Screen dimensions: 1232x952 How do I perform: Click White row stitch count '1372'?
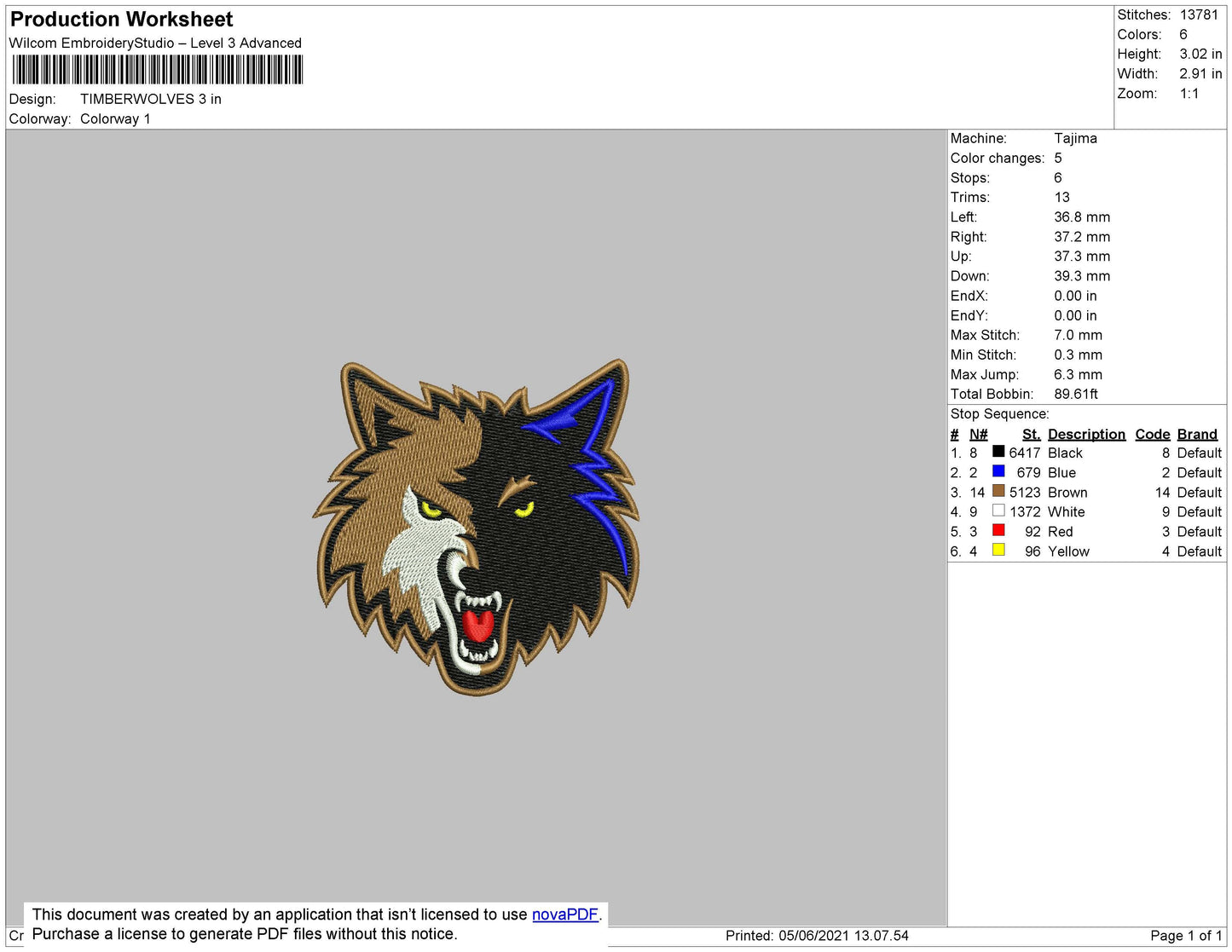pyautogui.click(x=1025, y=512)
